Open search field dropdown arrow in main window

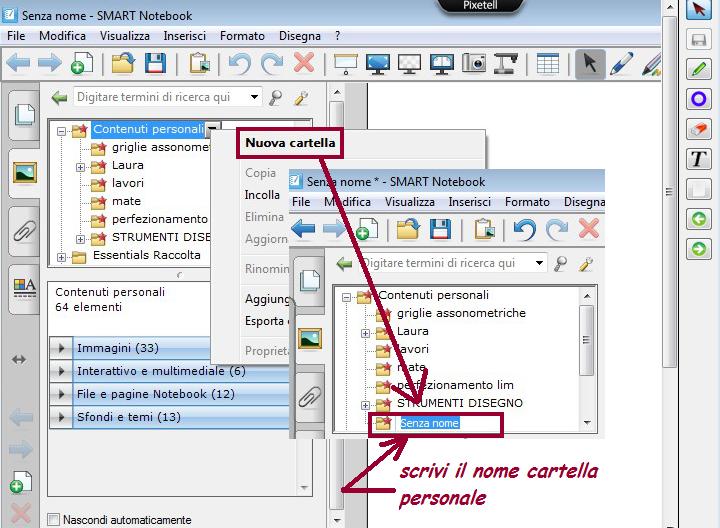tap(254, 97)
